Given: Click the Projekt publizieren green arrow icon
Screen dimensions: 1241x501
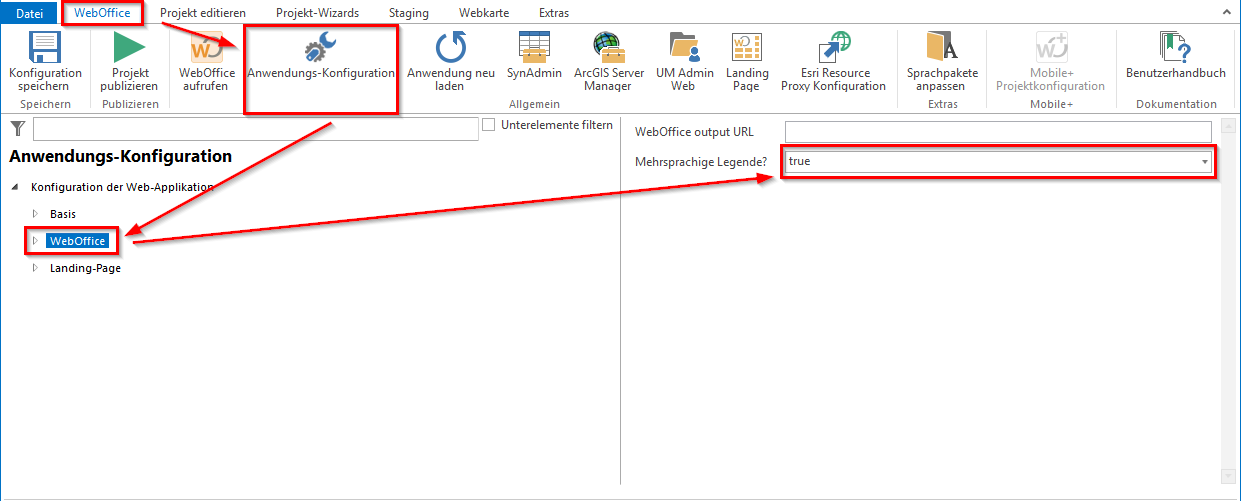Looking at the screenshot, I should [x=129, y=47].
